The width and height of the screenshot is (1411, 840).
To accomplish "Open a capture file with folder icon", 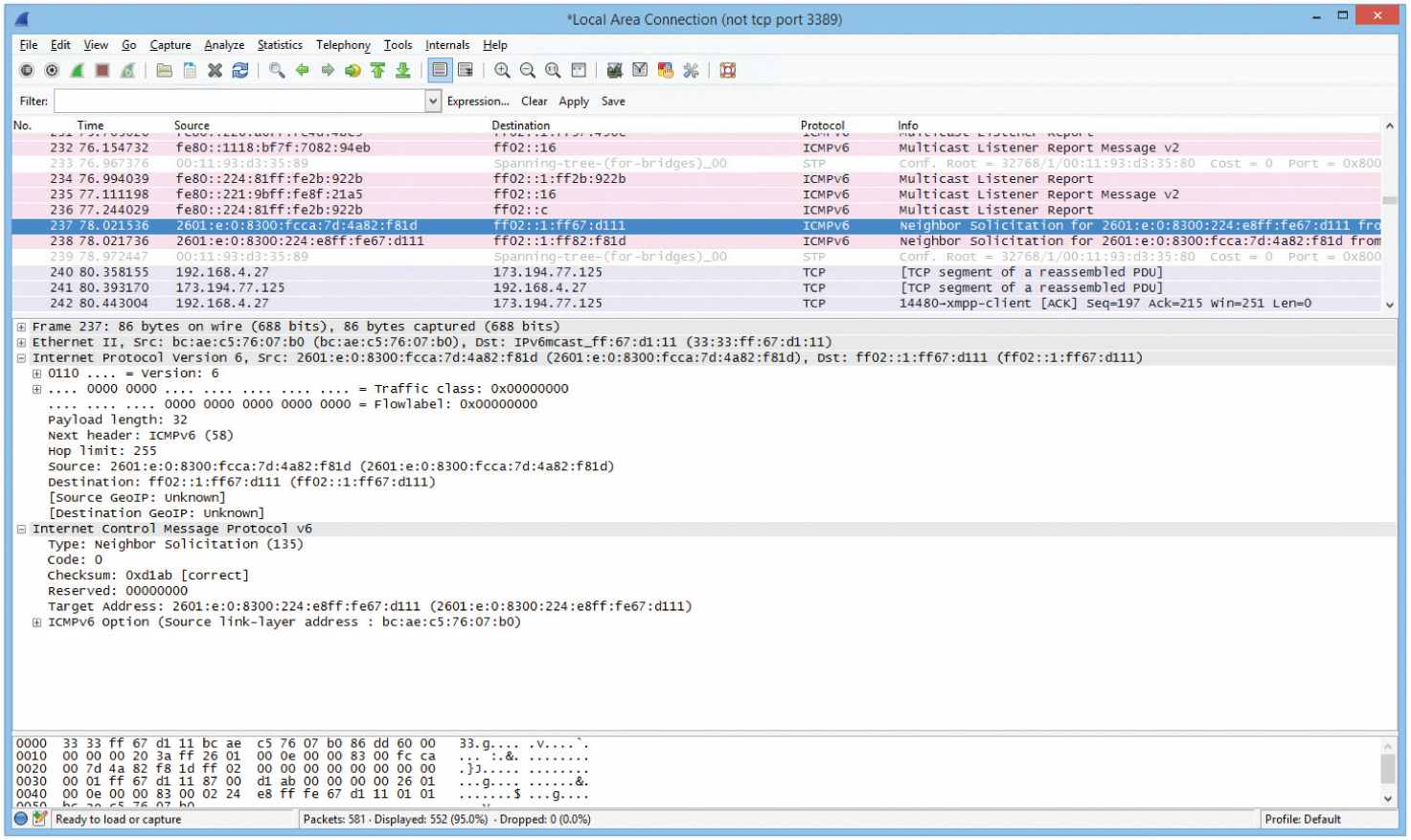I will (x=165, y=70).
